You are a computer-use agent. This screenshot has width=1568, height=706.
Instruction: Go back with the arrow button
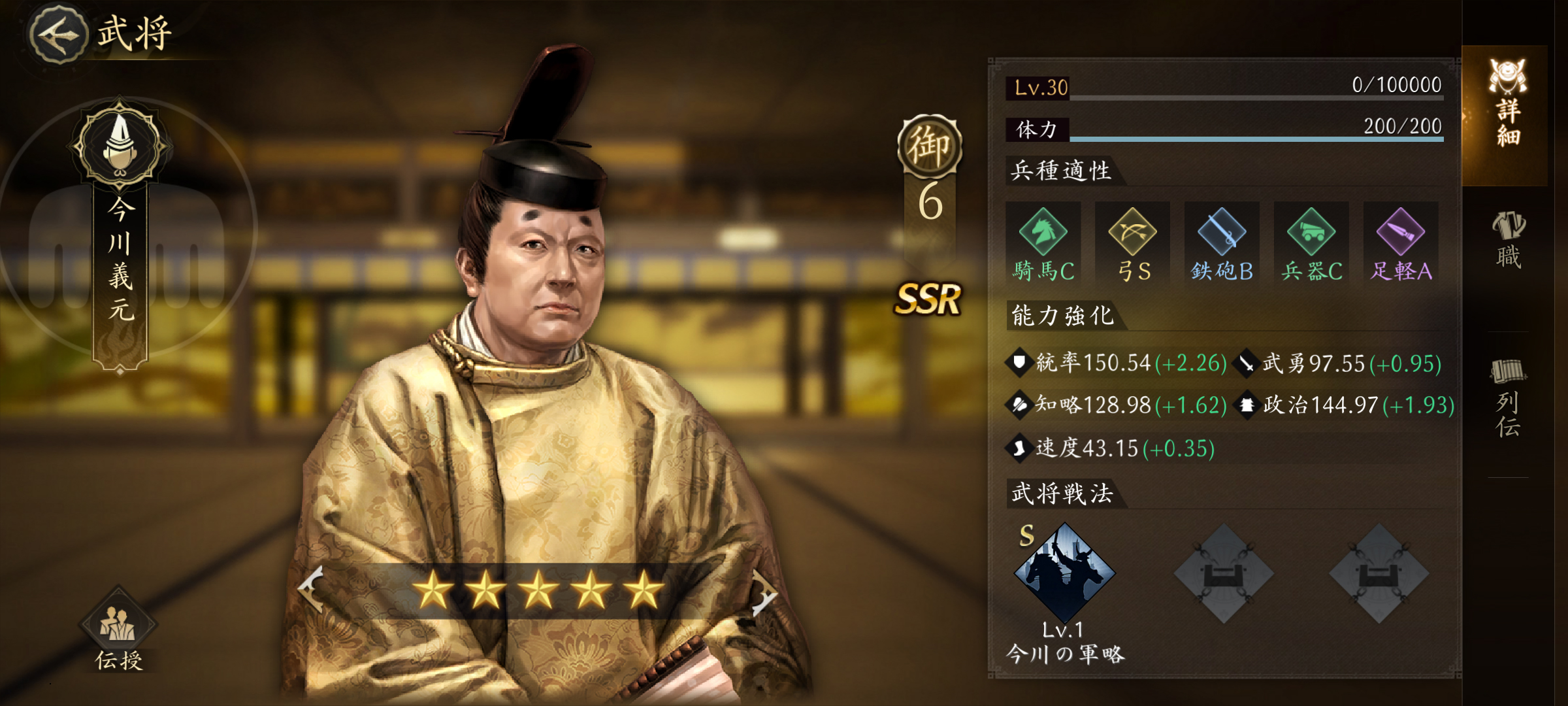(59, 34)
